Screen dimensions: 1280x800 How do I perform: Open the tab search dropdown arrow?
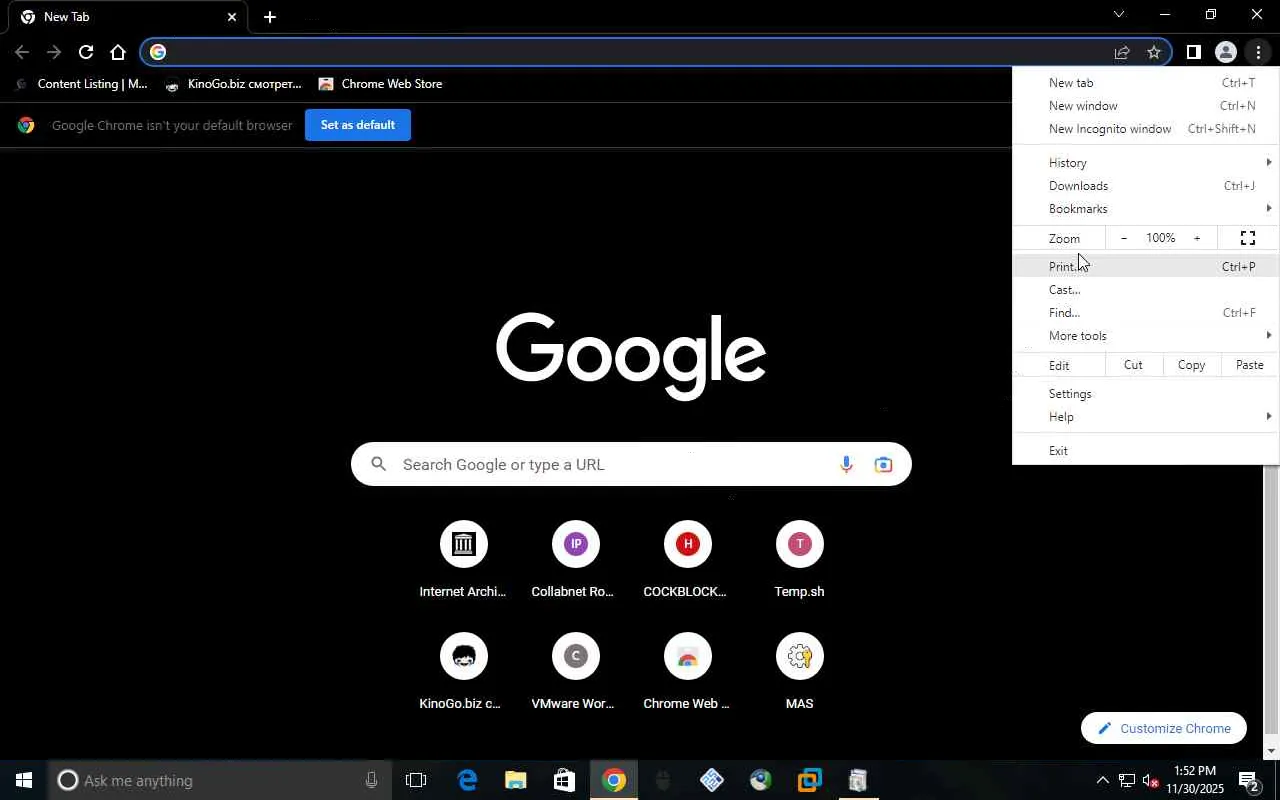[x=1119, y=14]
